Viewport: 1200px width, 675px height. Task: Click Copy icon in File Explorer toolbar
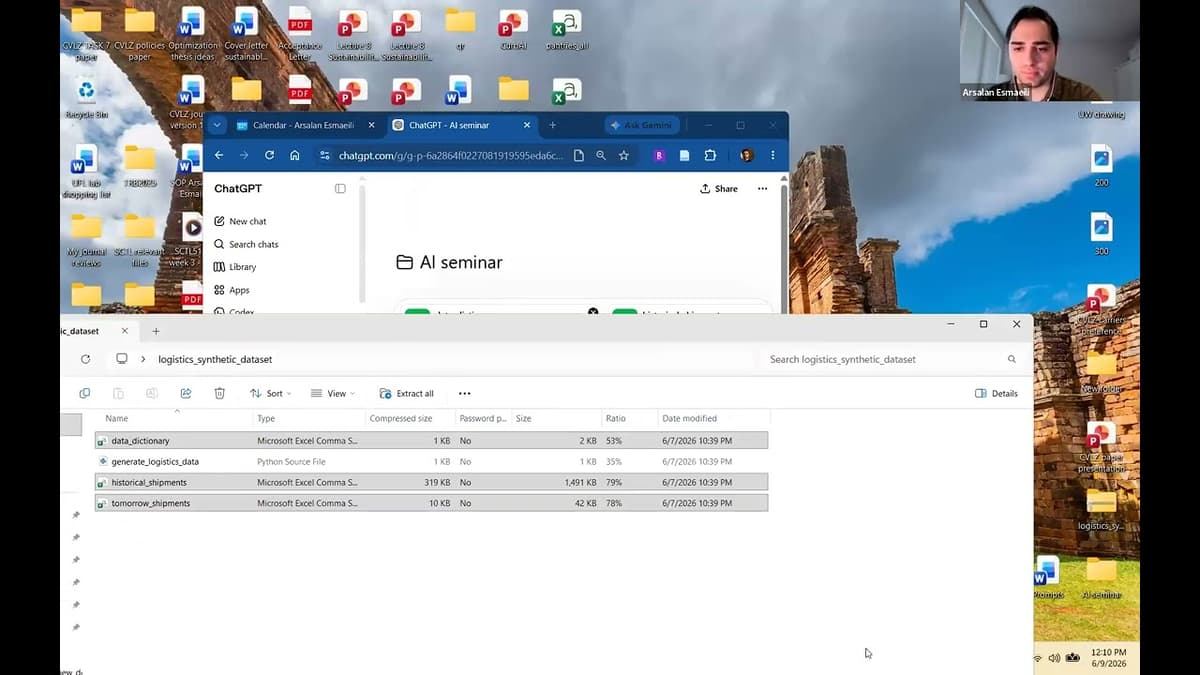pos(85,393)
